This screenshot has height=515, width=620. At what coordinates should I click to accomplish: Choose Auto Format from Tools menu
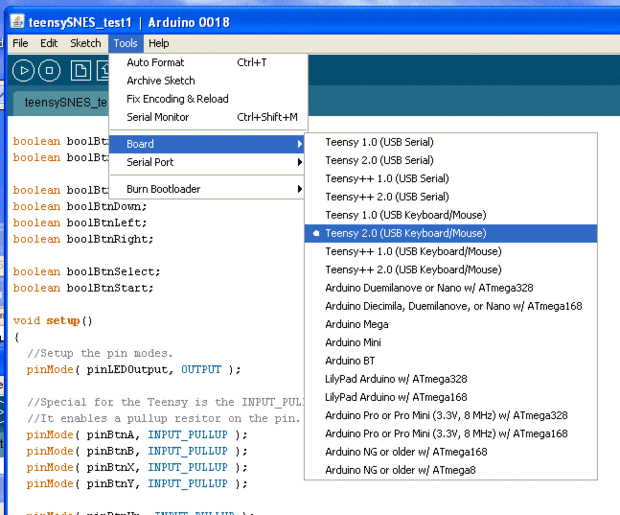208,62
